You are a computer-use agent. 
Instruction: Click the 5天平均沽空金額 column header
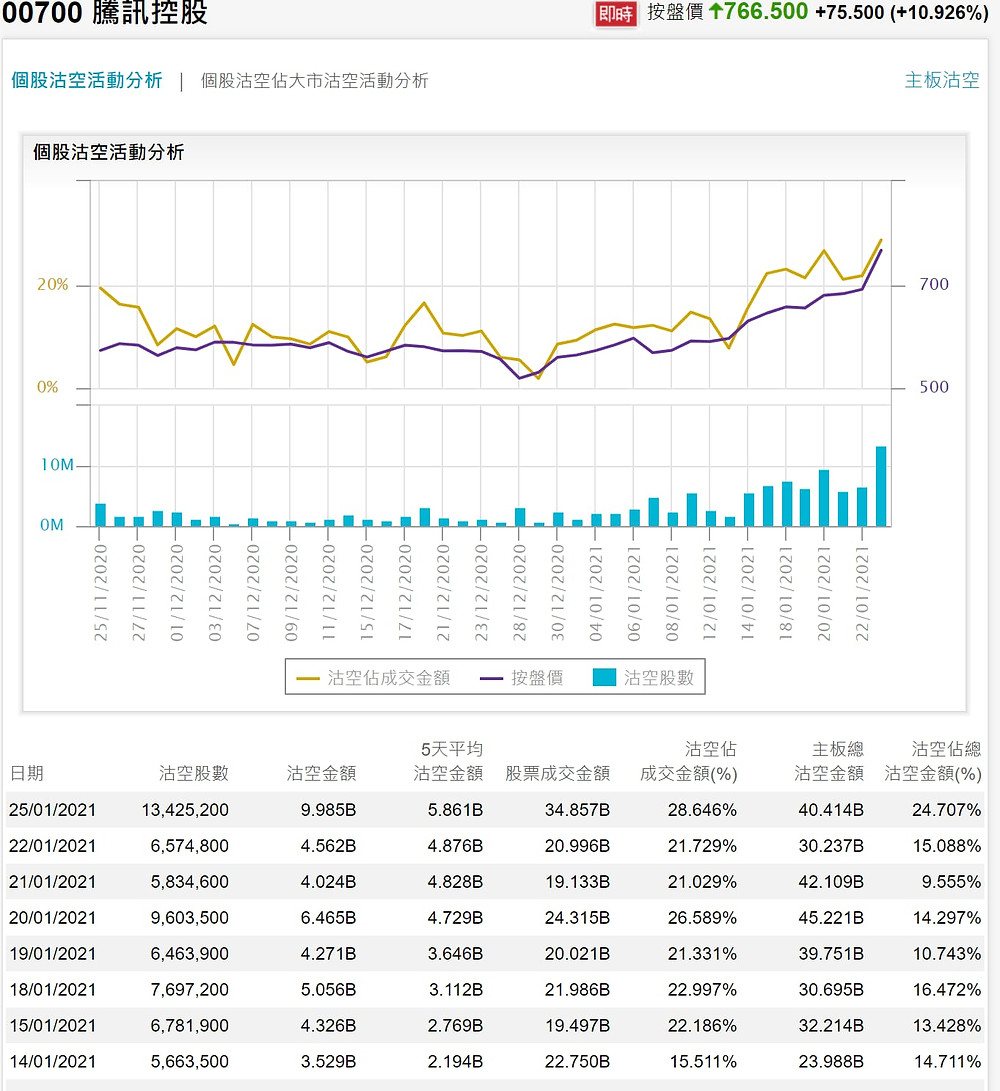tap(448, 761)
